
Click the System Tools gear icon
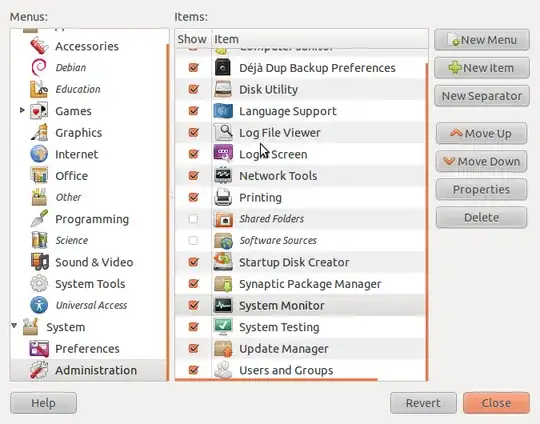tap(39, 284)
